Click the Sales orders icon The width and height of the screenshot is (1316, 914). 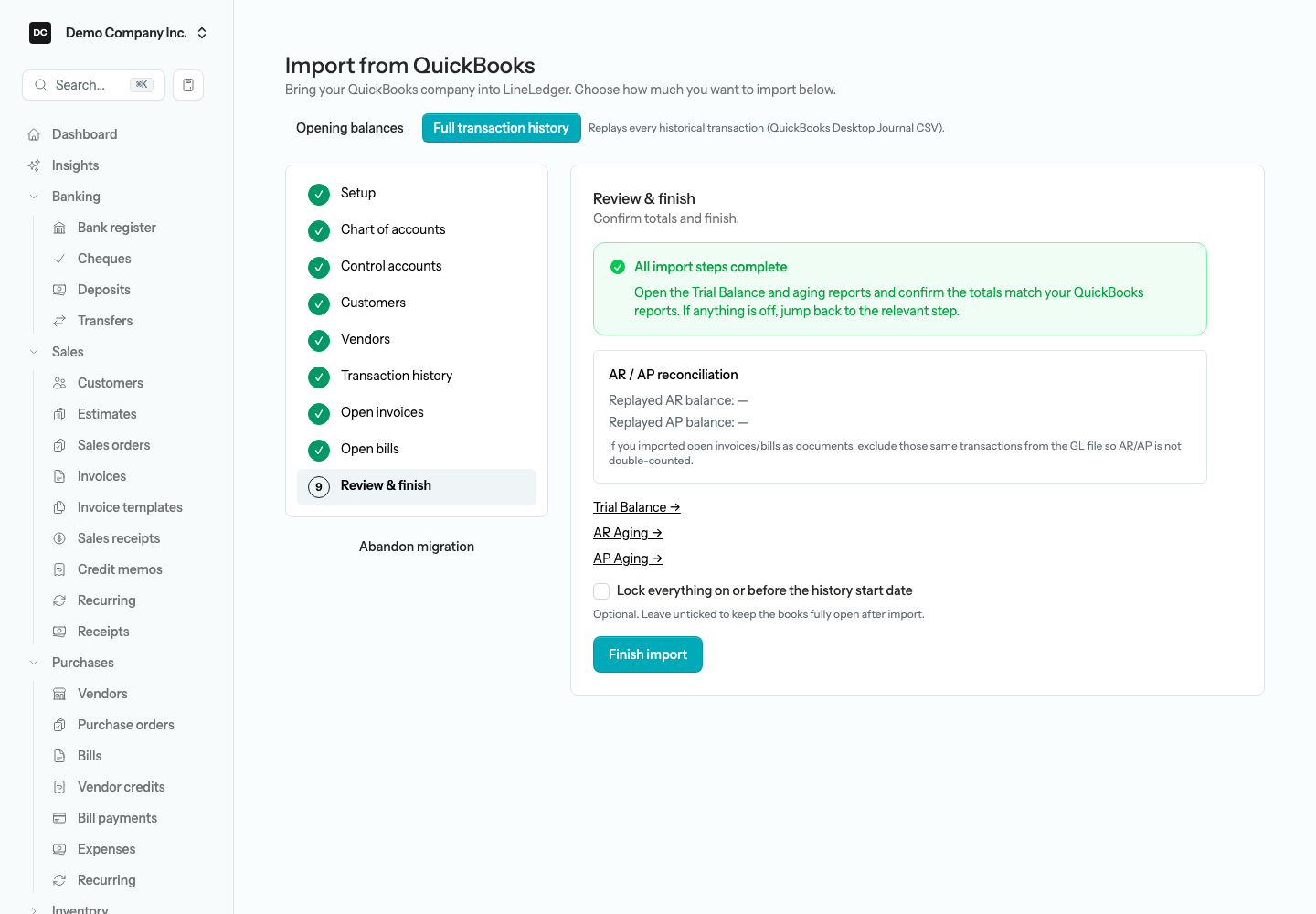[x=59, y=445]
